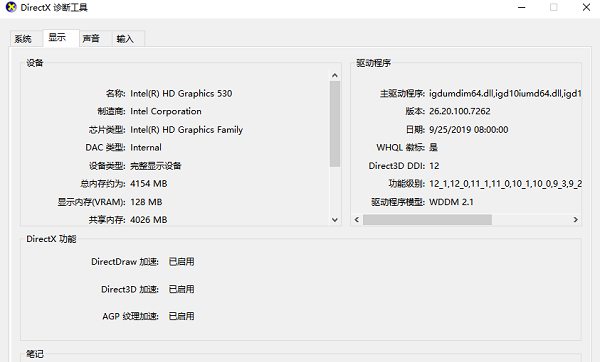The height and width of the screenshot is (362, 600).
Task: Click driver panel scroll right arrow
Action: coord(576,220)
